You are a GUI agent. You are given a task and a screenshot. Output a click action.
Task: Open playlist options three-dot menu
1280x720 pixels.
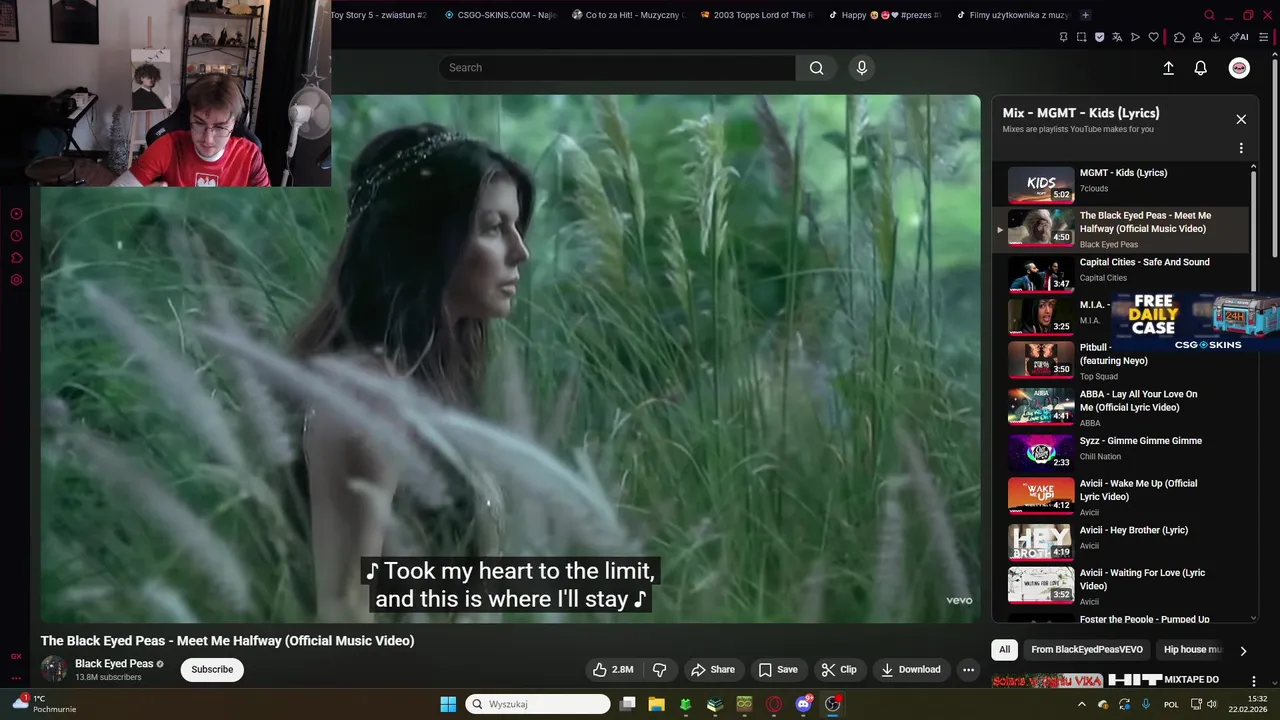click(1241, 148)
